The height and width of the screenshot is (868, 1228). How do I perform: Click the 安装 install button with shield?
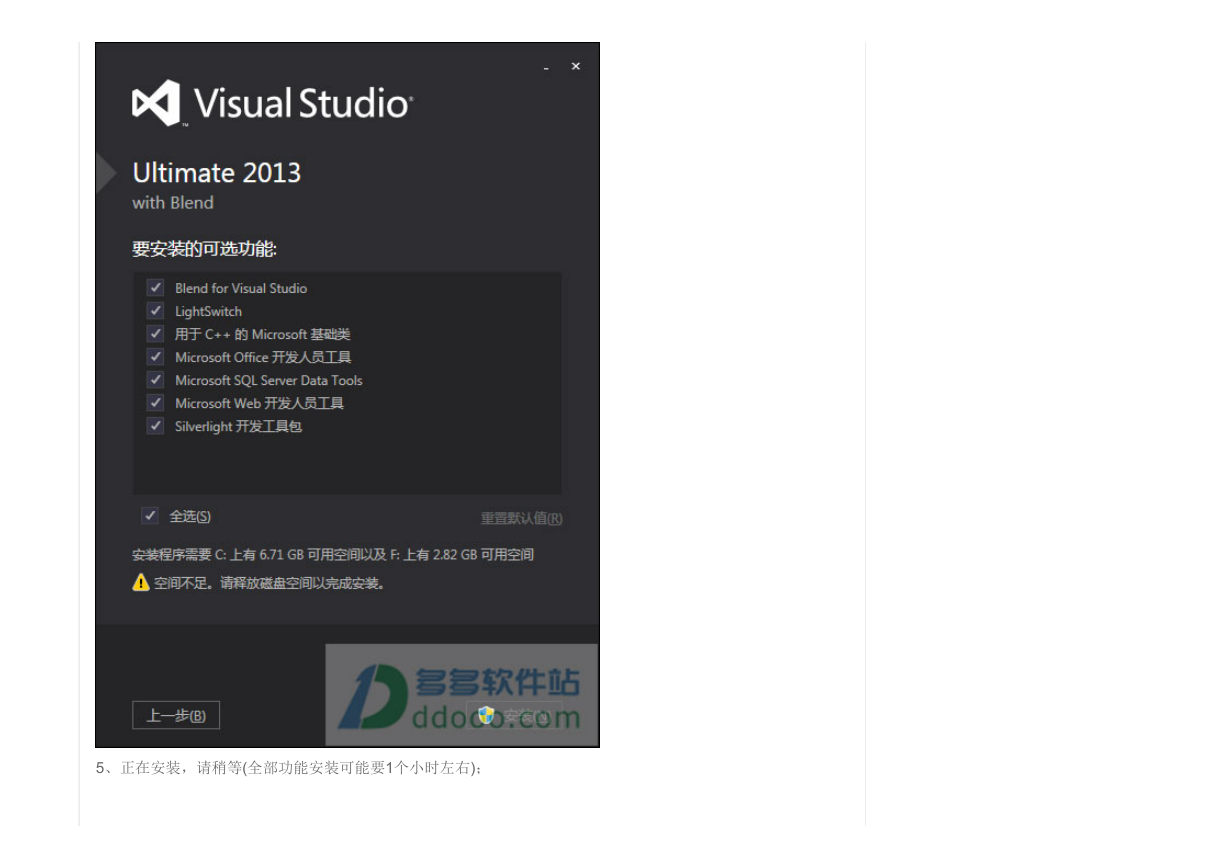pyautogui.click(x=514, y=716)
